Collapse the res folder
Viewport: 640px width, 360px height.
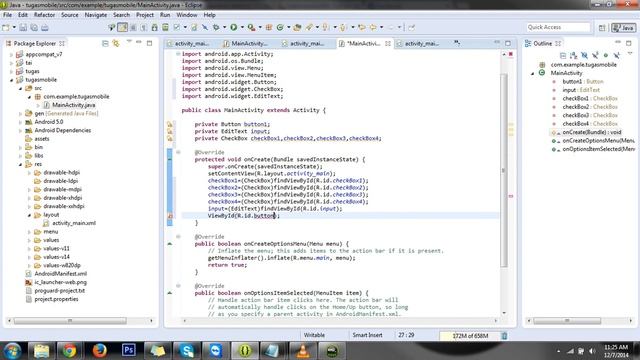(x=20, y=164)
